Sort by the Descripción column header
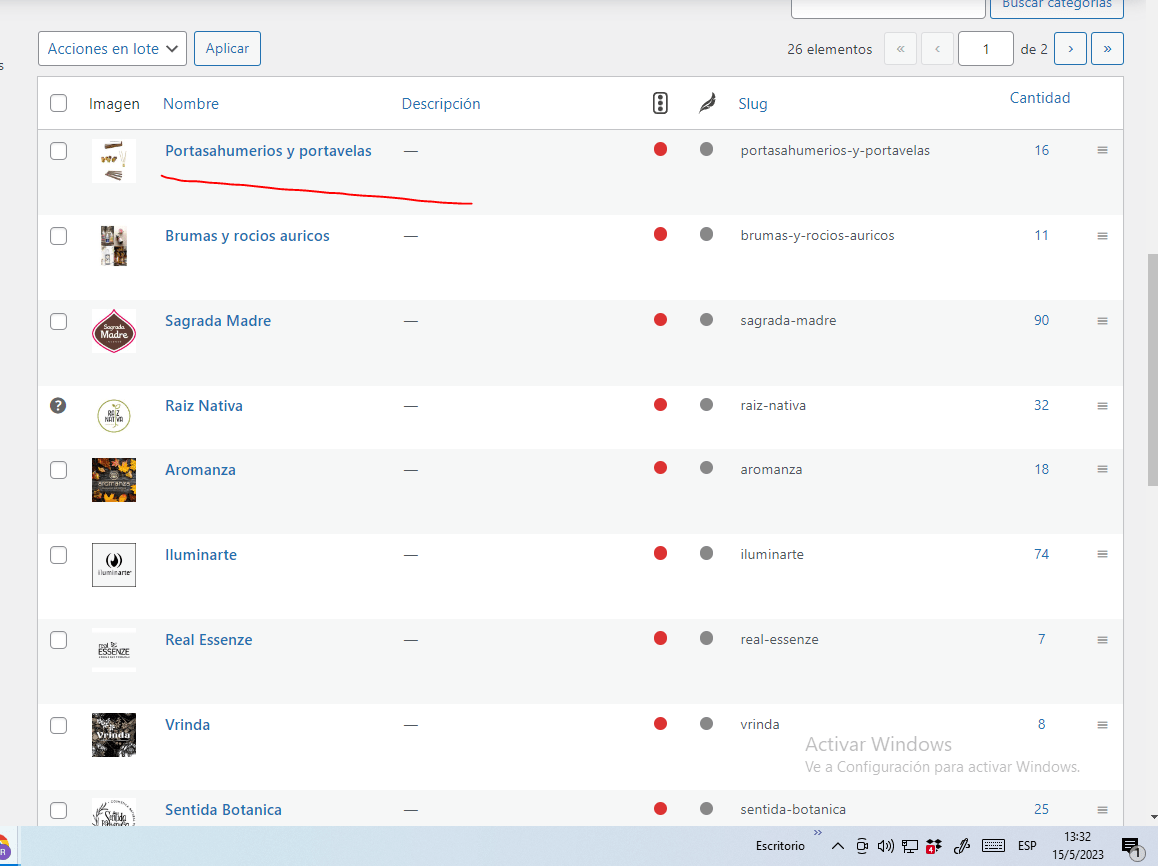The width and height of the screenshot is (1158, 866). coord(441,103)
